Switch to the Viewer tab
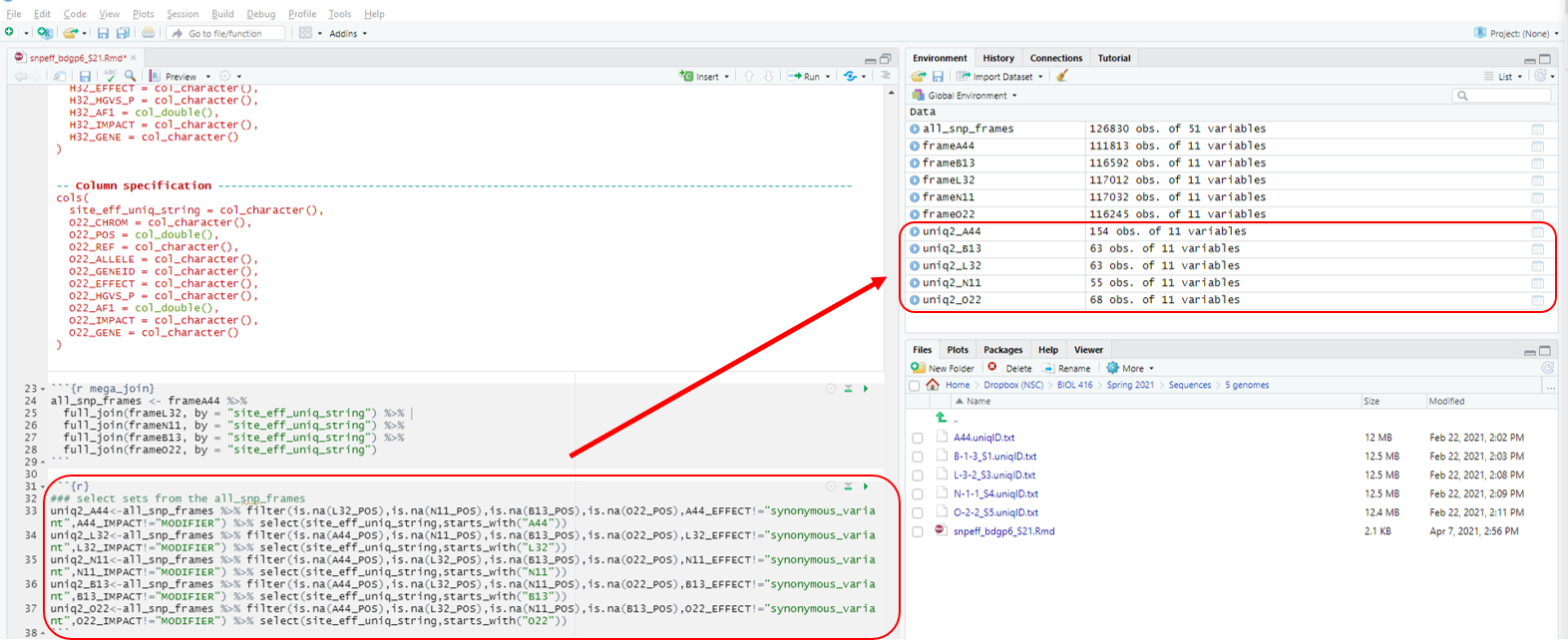Image resolution: width=1568 pixels, height=640 pixels. 1088,350
